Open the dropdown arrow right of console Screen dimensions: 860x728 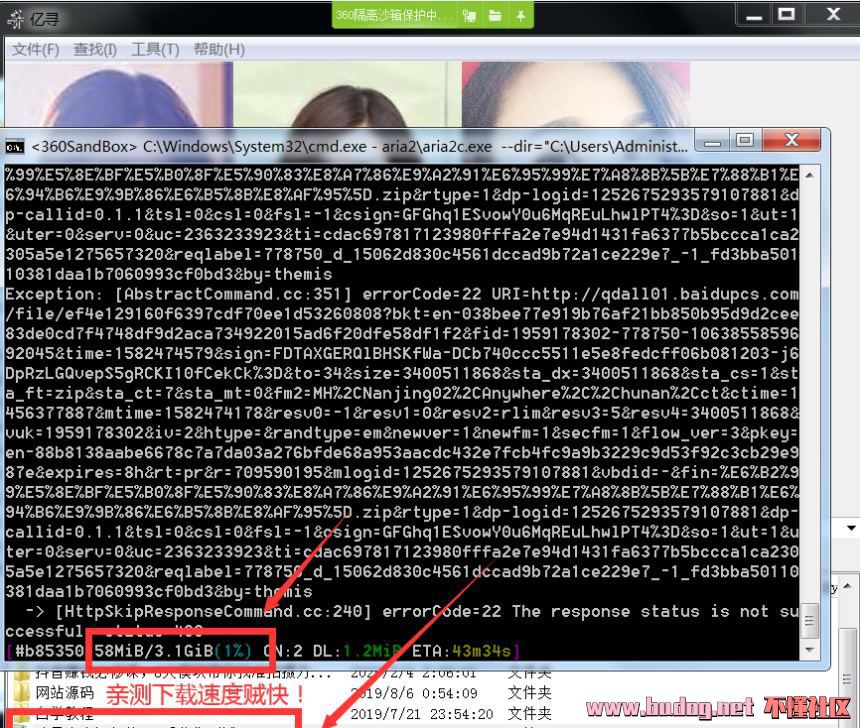coord(851,528)
